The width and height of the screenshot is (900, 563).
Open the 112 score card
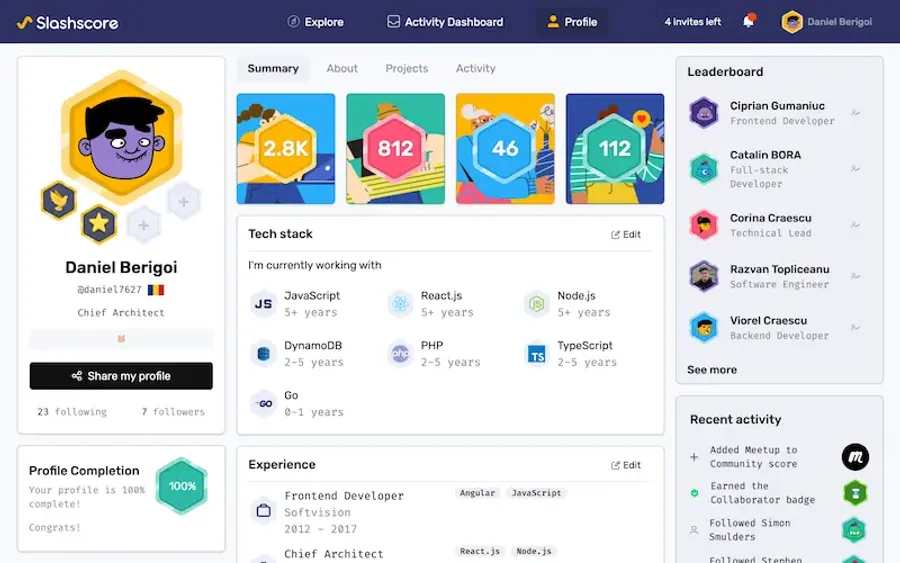[615, 149]
